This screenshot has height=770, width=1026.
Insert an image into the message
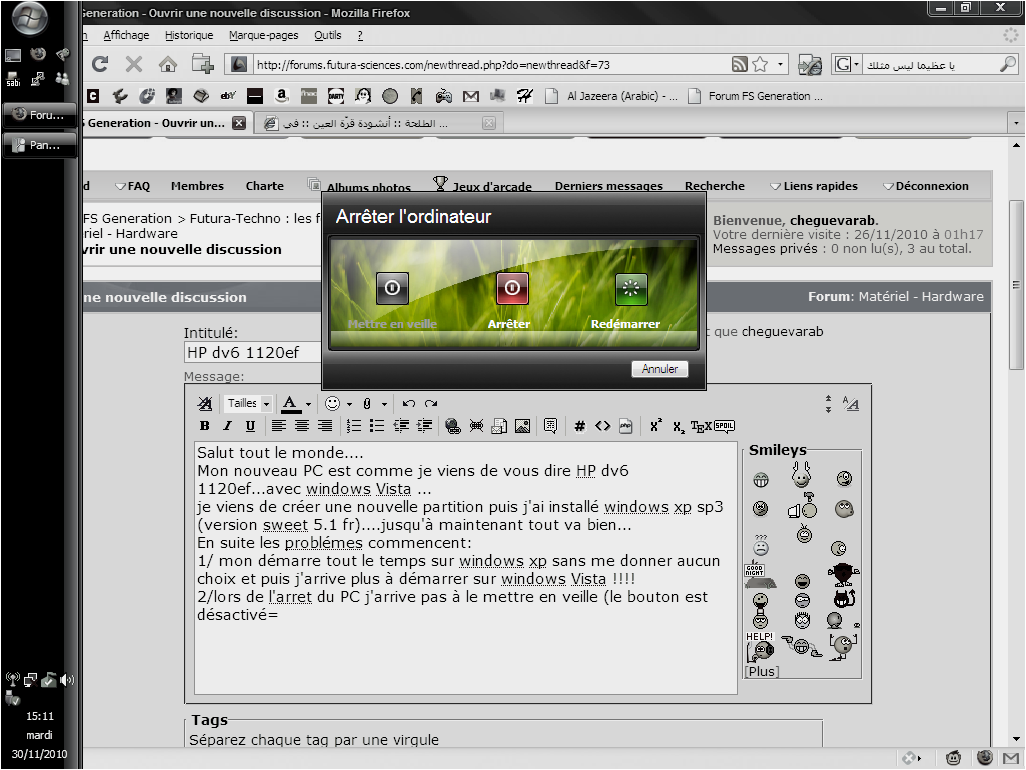pyautogui.click(x=522, y=426)
